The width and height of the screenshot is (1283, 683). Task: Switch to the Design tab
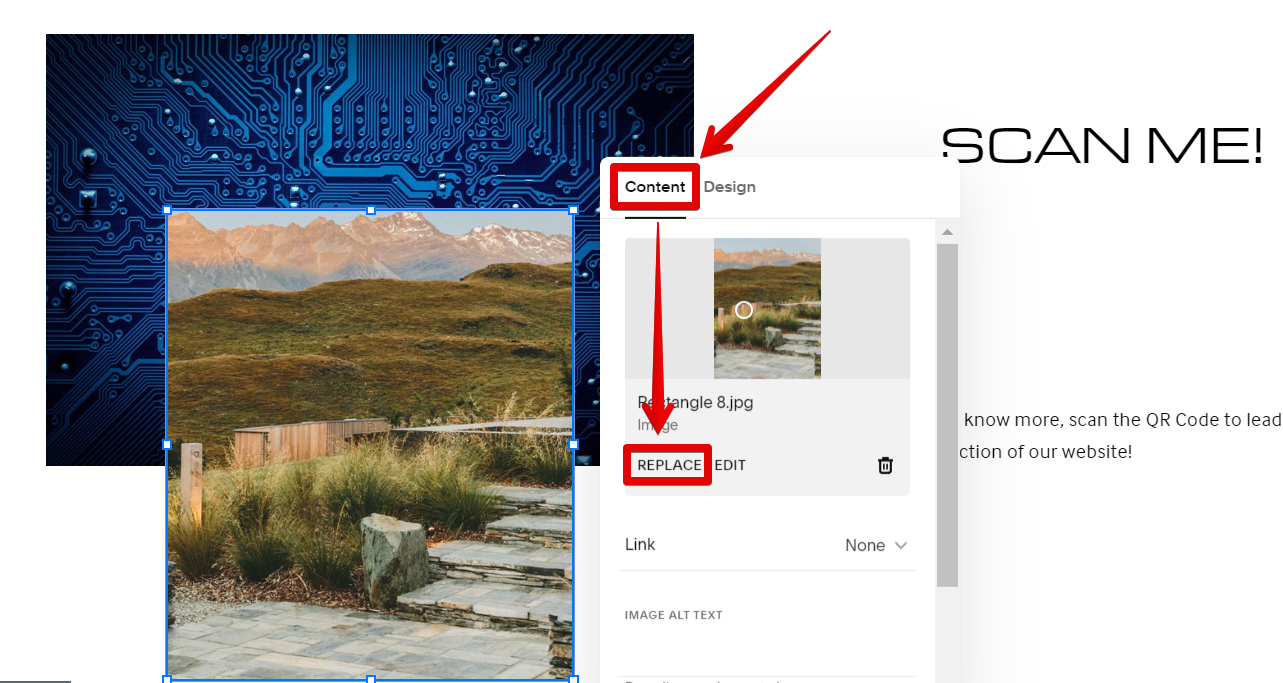[x=730, y=187]
